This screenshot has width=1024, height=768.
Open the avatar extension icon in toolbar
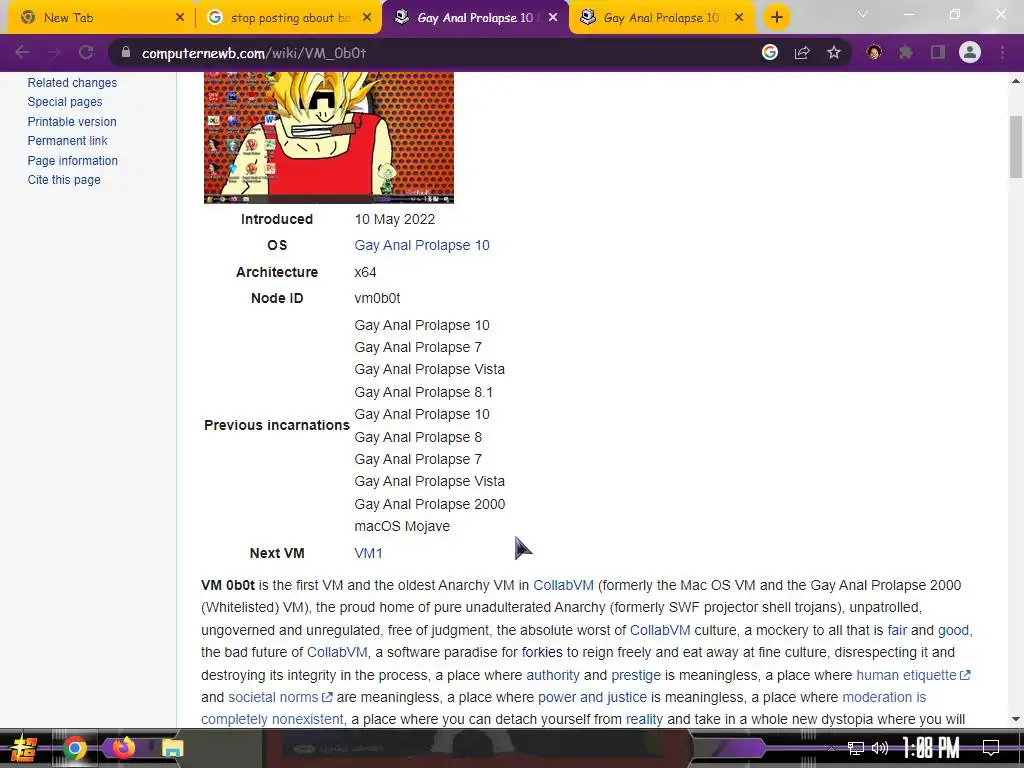pyautogui.click(x=874, y=52)
